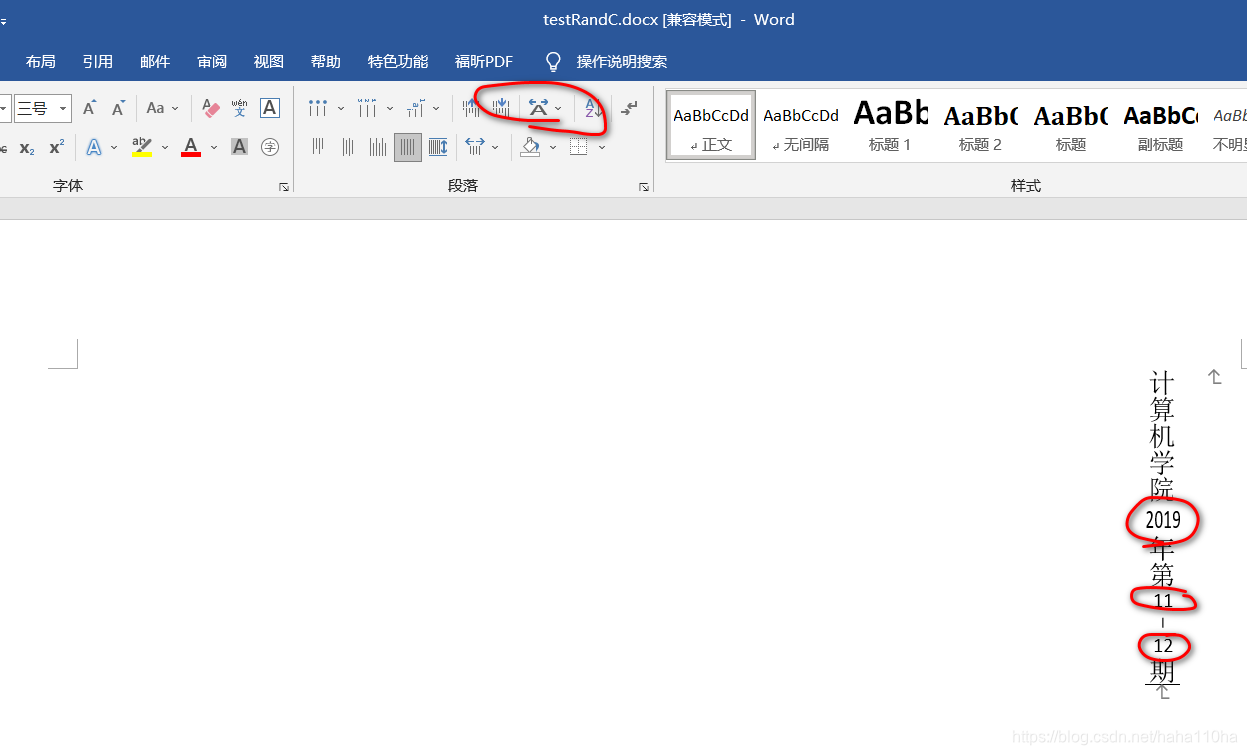Expand the line spacing dropdown arrow
1247x755 pixels.
pyautogui.click(x=497, y=147)
